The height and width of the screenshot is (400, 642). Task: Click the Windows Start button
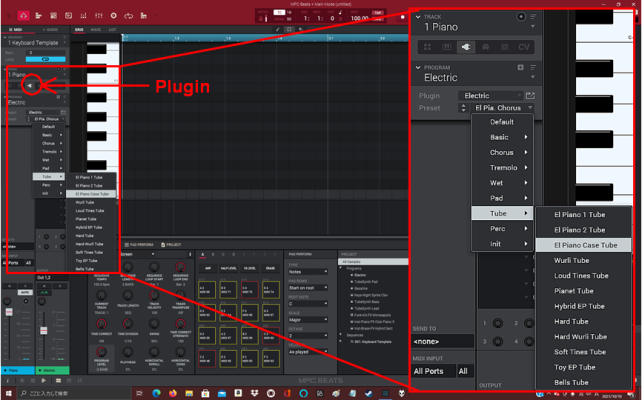point(7,394)
